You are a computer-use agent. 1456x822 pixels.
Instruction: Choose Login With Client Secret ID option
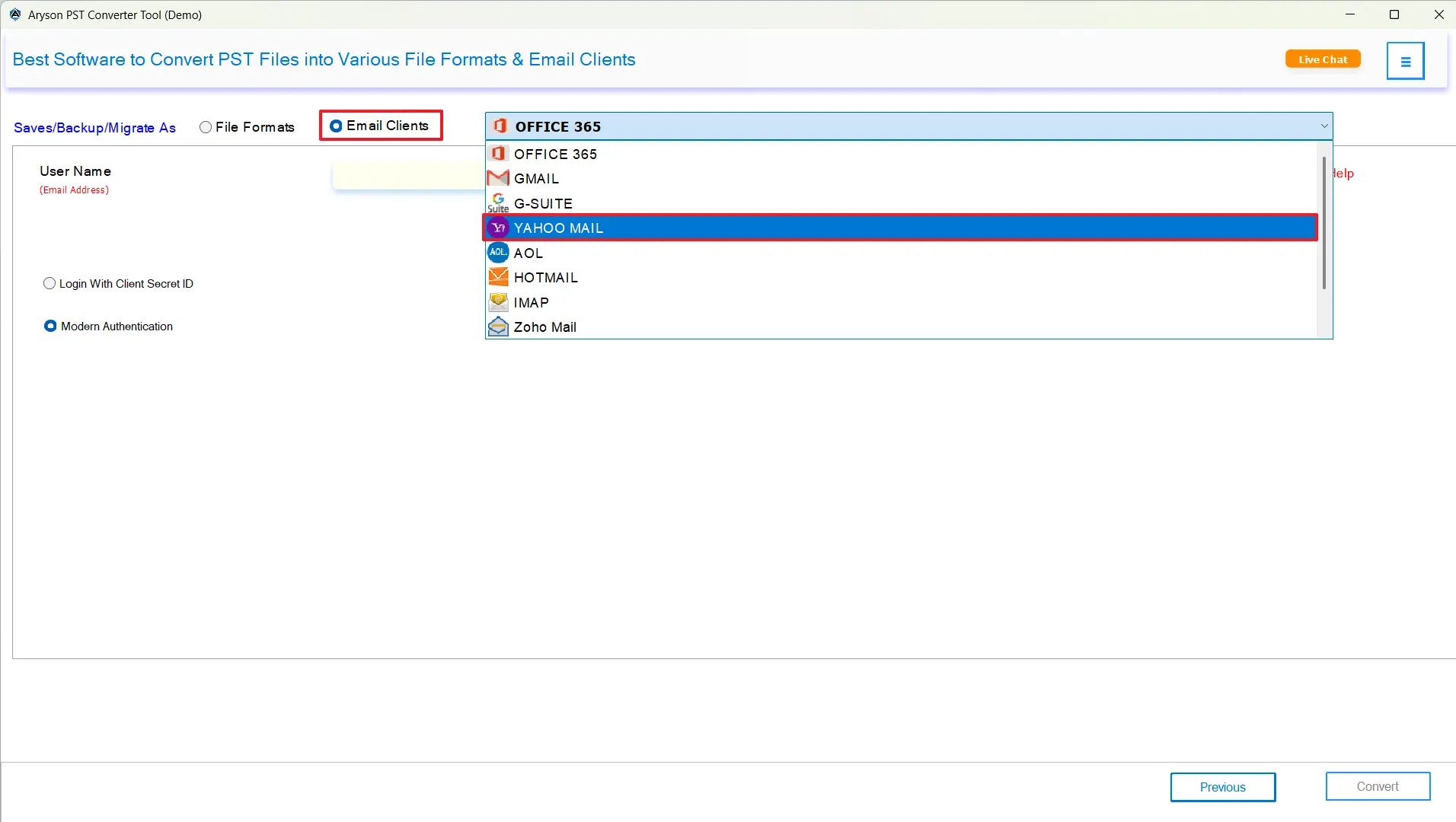pos(49,283)
